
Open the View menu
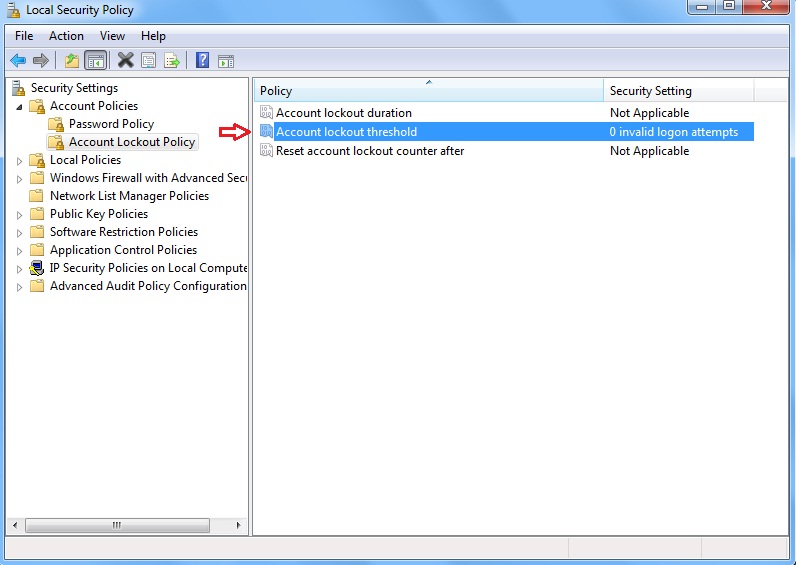pyautogui.click(x=112, y=36)
